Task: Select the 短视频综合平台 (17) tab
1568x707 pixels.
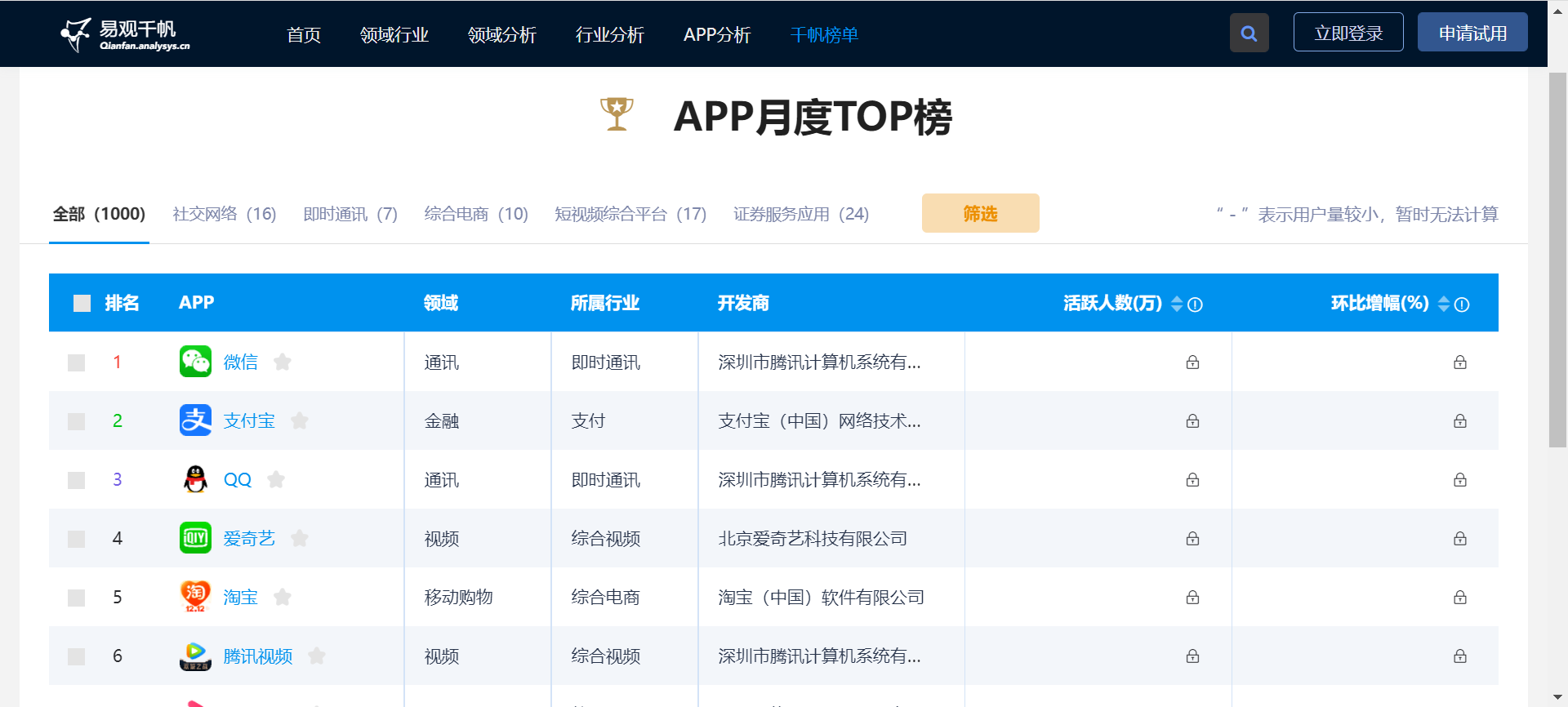Action: pos(630,214)
